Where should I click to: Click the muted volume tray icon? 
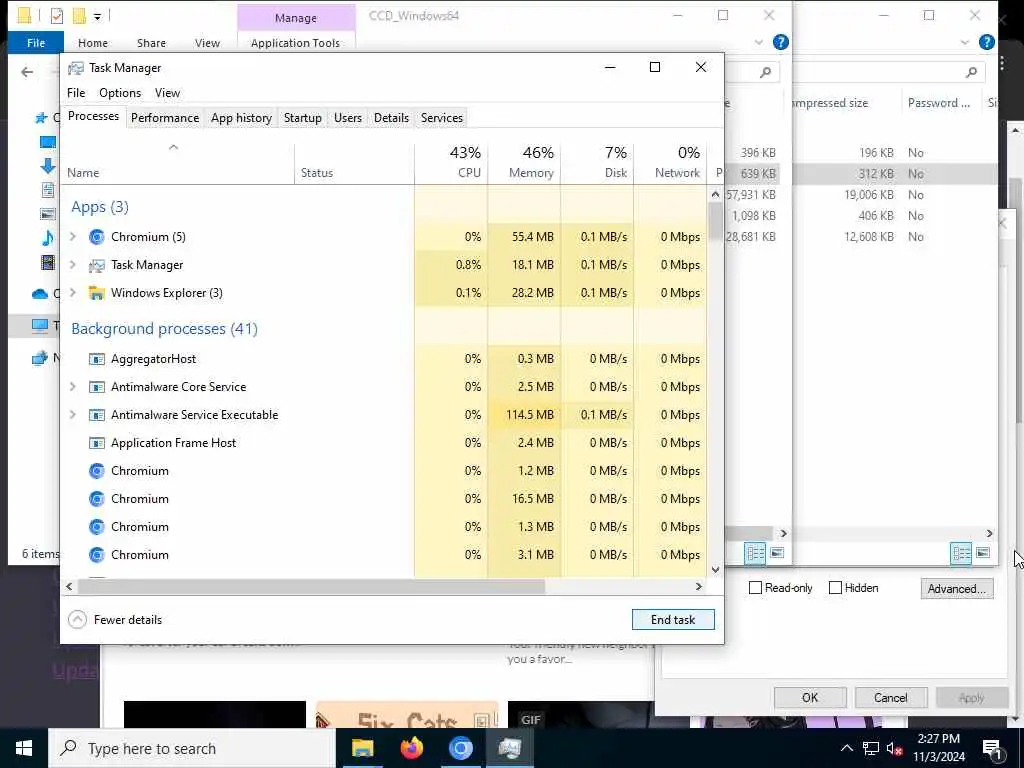pos(895,748)
